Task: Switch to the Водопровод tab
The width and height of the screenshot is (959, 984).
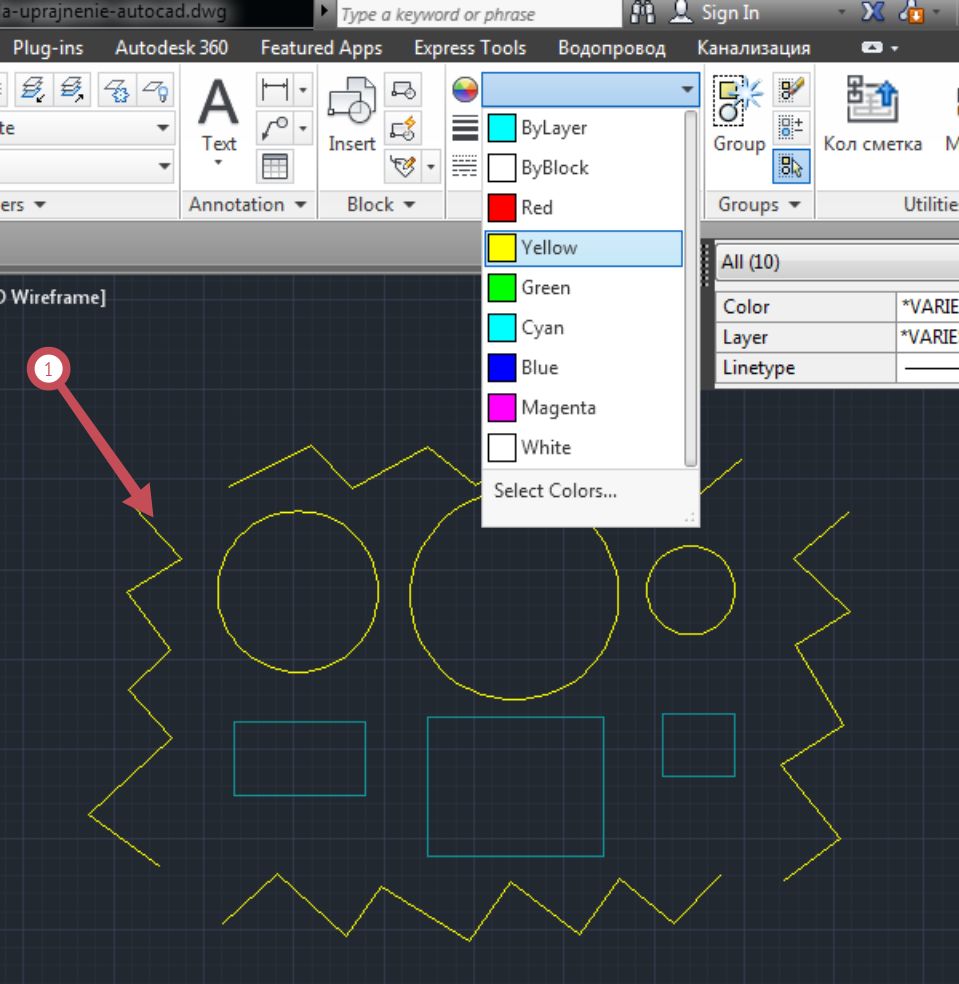Action: [x=612, y=48]
